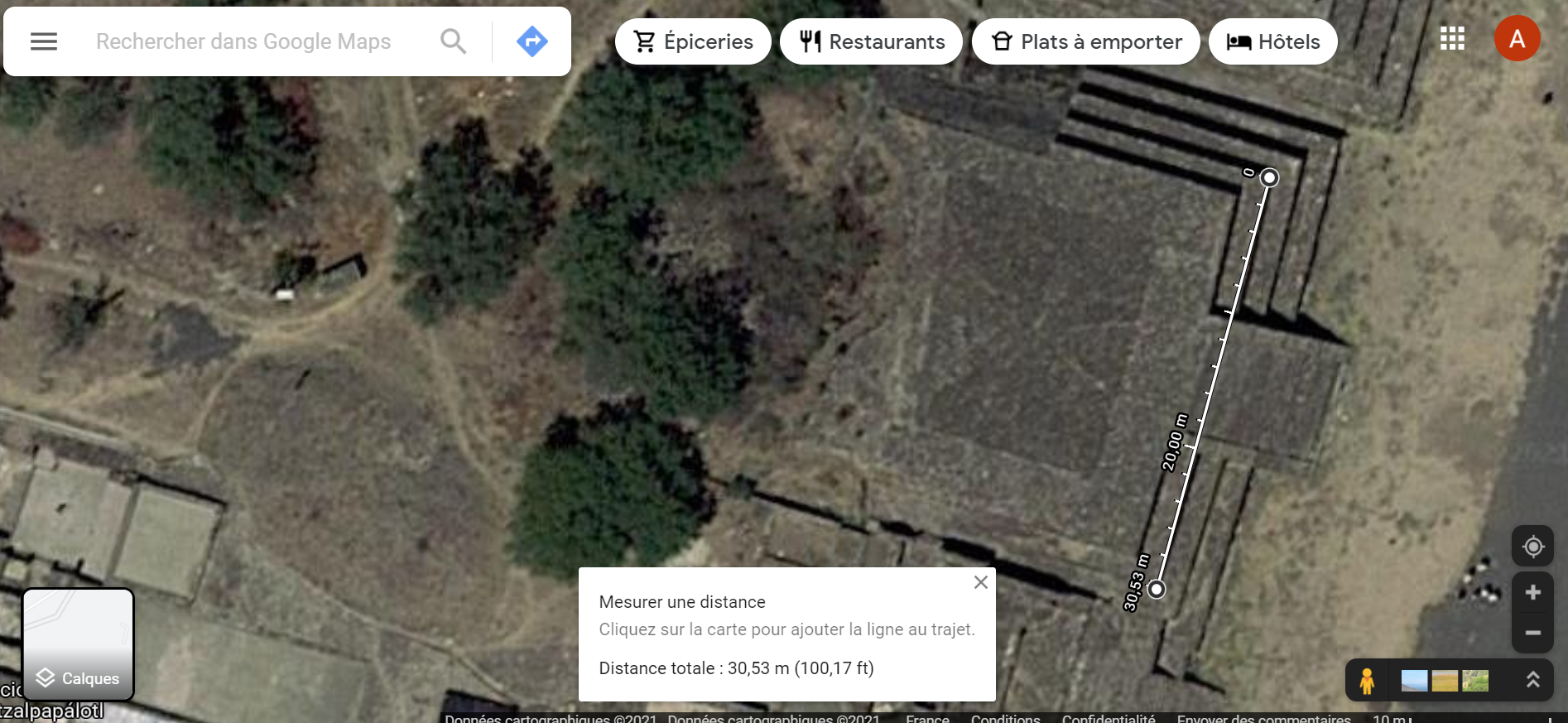Screen dimensions: 1568x723
Task: Expand the imagery strip with the double chevron
Action: pos(1533,681)
